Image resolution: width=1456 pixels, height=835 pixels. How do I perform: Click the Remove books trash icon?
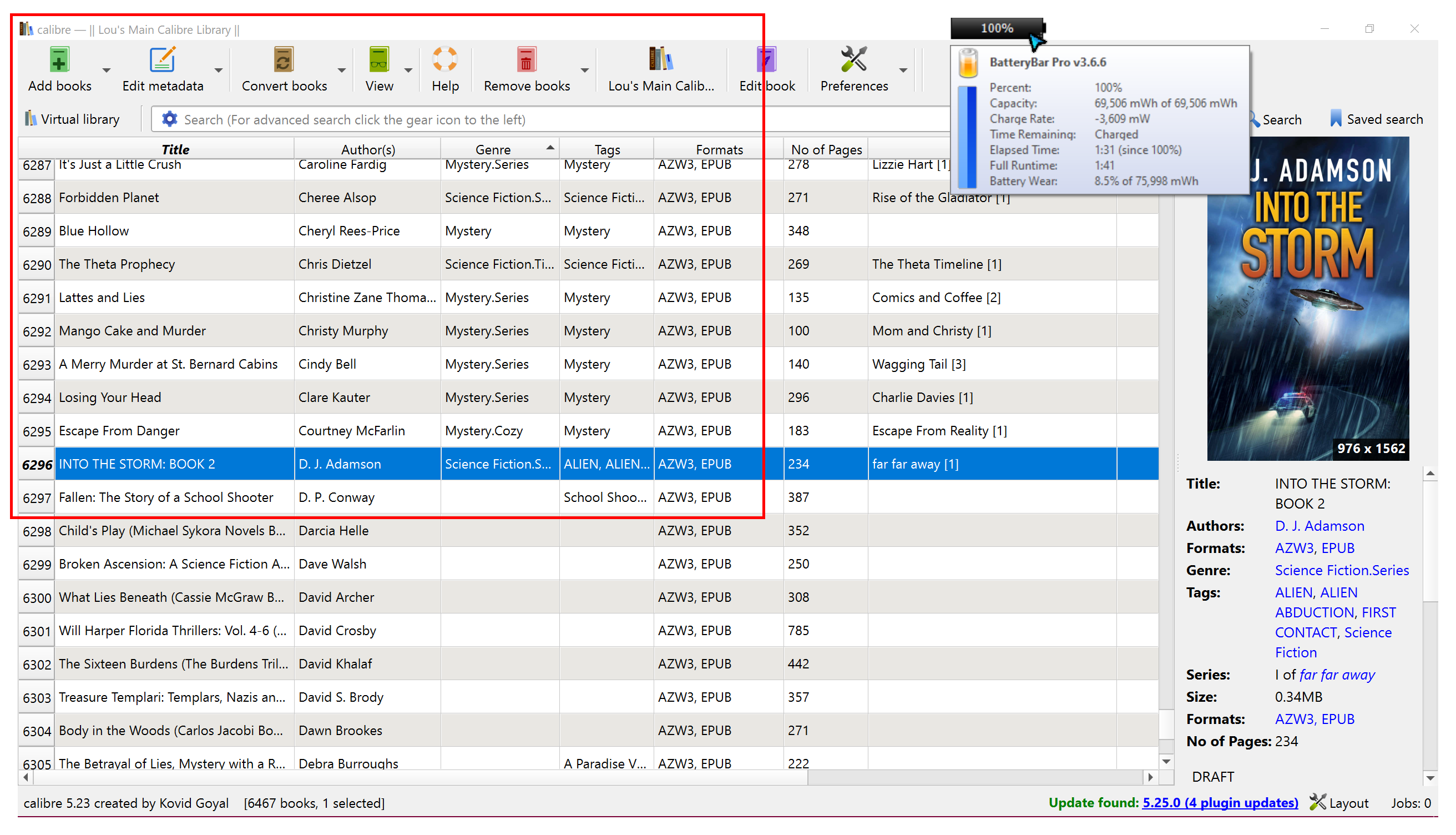pos(526,60)
